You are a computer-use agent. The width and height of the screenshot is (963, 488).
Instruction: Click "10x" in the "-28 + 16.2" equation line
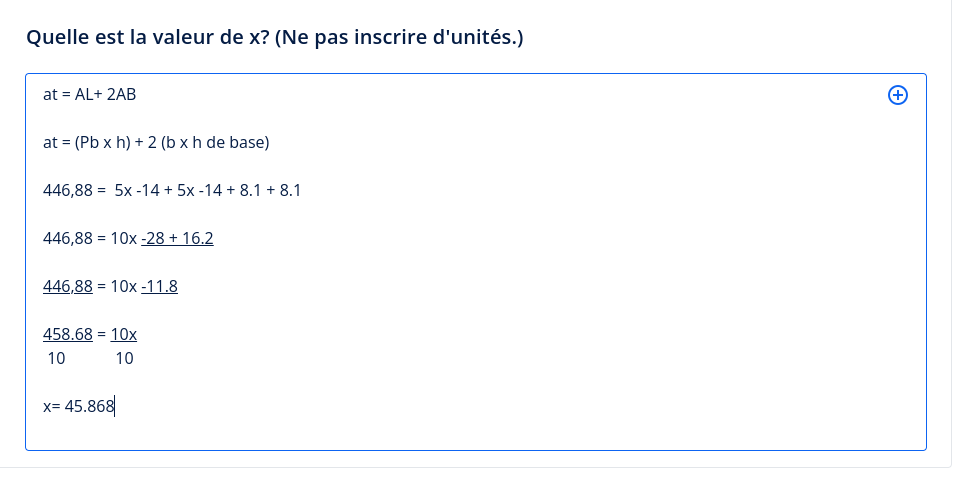click(x=124, y=238)
